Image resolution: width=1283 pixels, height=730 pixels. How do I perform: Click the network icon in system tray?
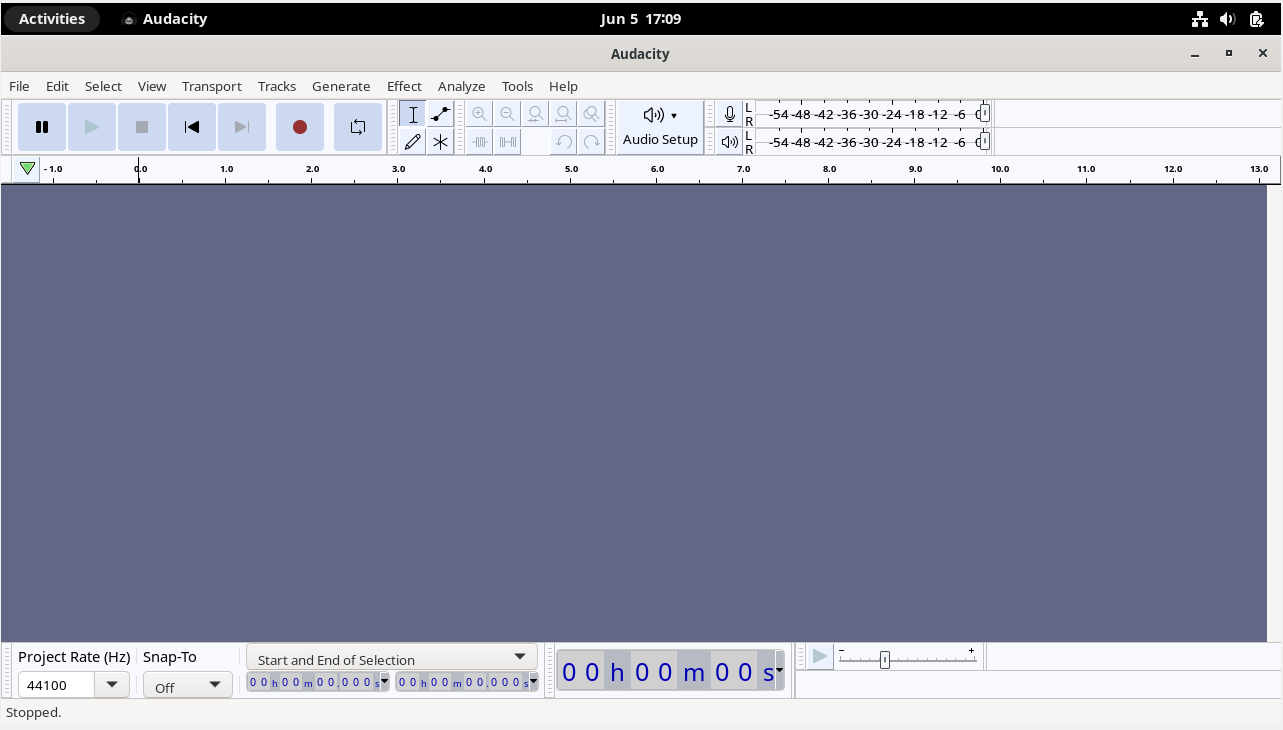click(x=1200, y=19)
